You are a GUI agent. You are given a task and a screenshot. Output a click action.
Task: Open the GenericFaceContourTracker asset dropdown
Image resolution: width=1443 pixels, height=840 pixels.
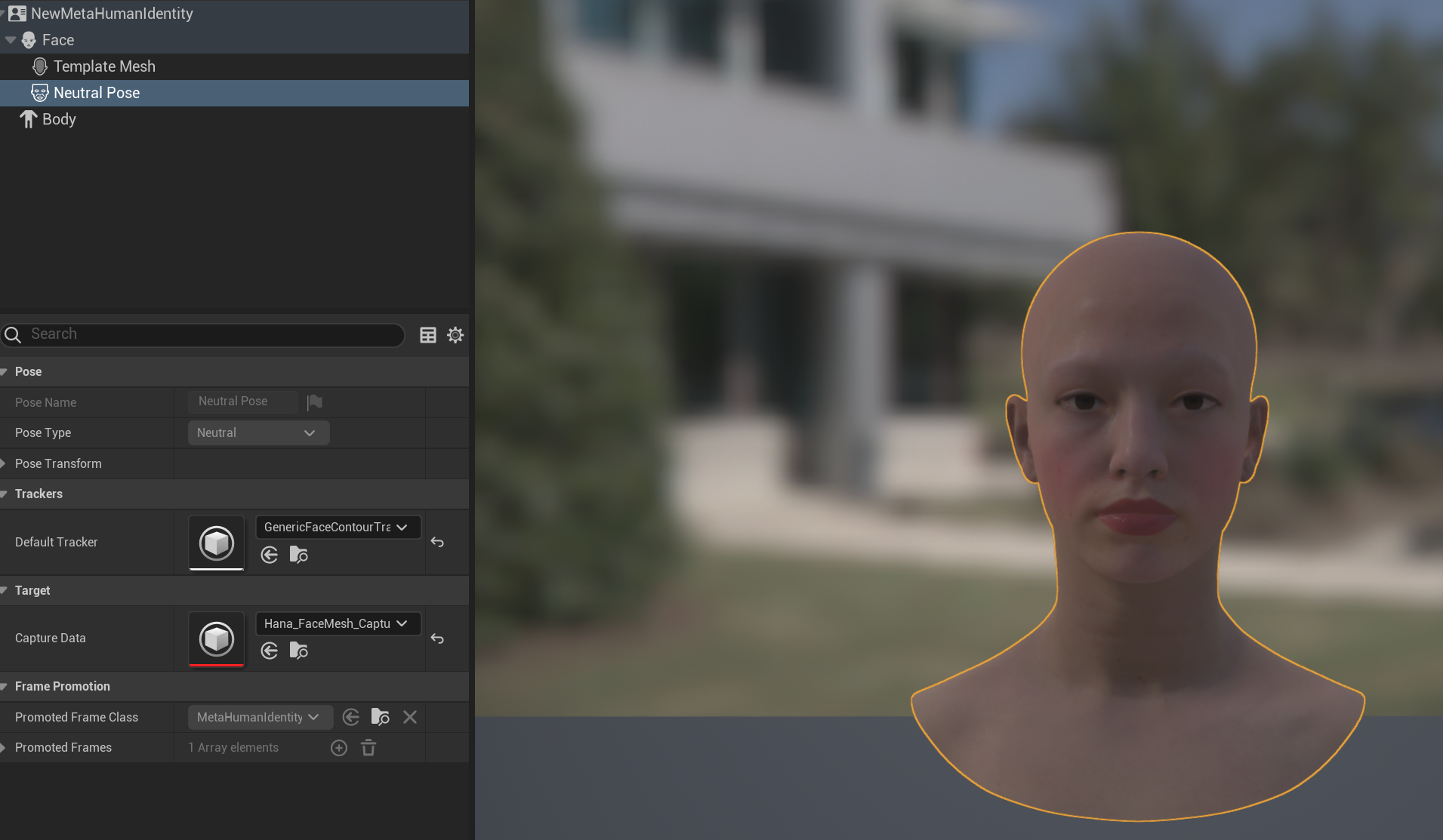tap(338, 527)
